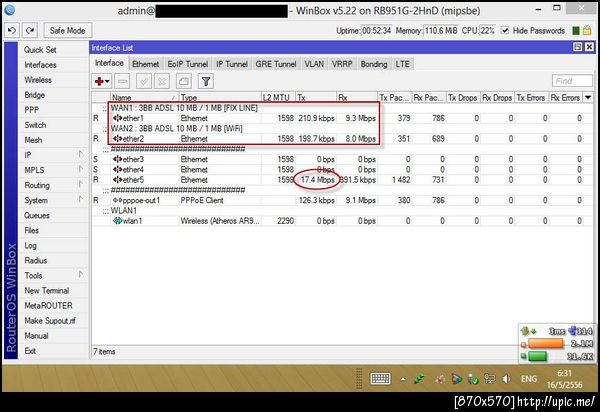The image size is (600, 412).
Task: Select the ether5 interface icon
Action: [x=117, y=180]
